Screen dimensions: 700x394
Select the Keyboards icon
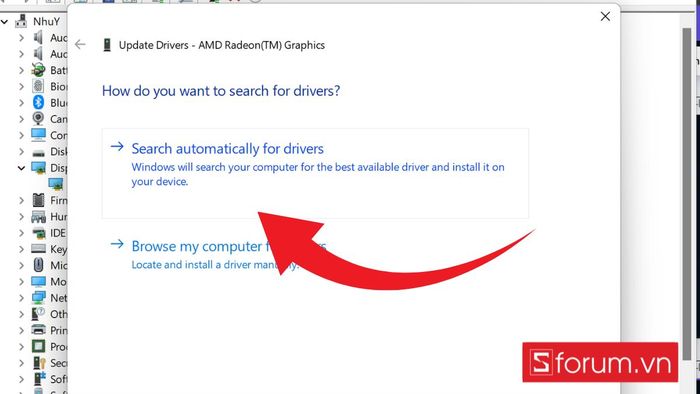click(38, 249)
